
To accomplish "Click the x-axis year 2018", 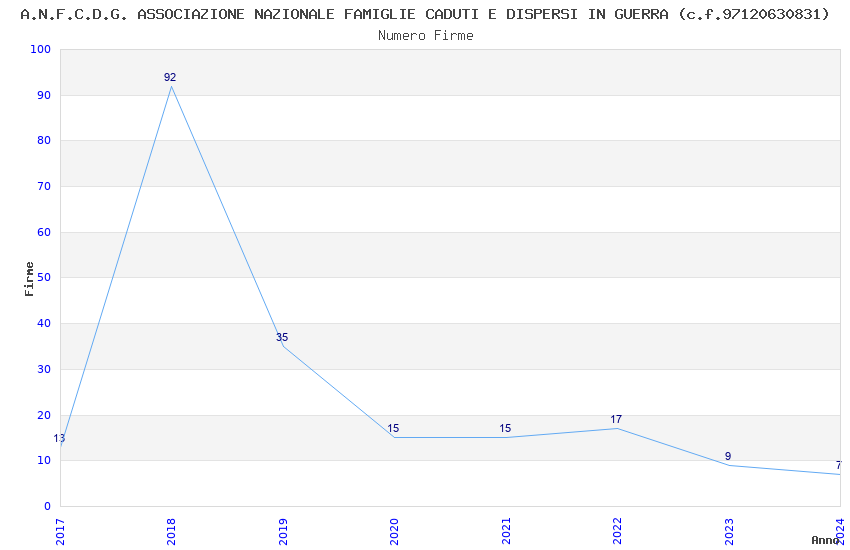I will point(171,532).
